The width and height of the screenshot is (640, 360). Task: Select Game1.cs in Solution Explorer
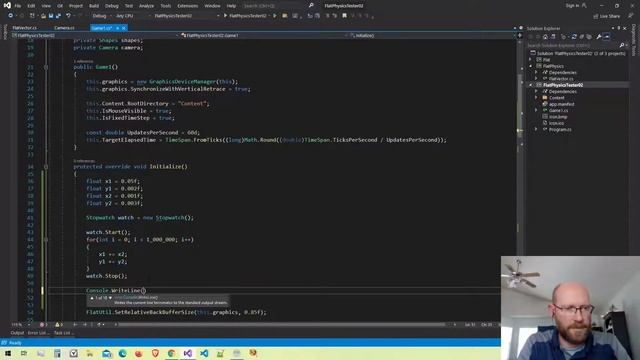[558, 110]
